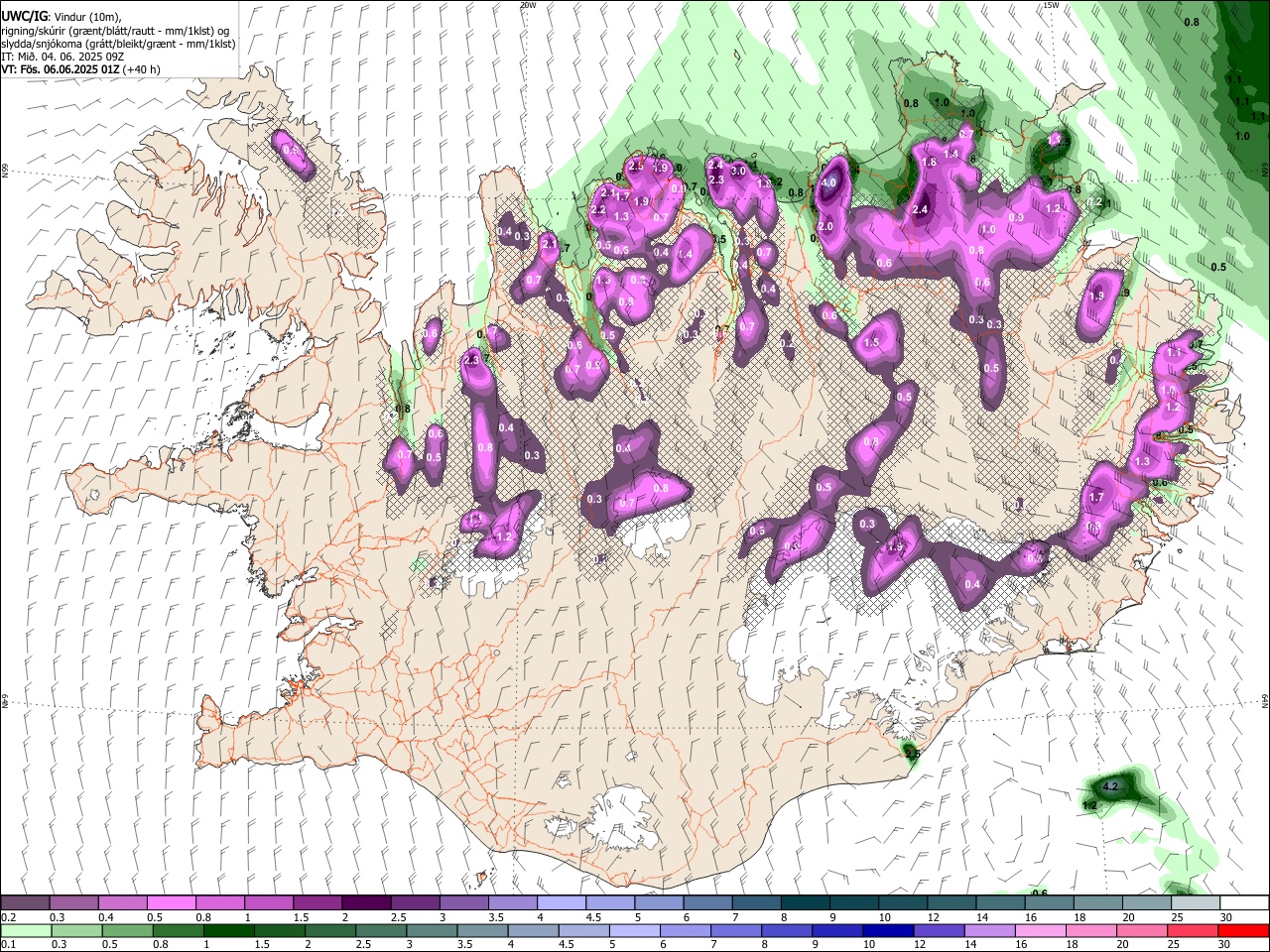The width and height of the screenshot is (1270, 952).
Task: Click the '2.4' snowfall value in the northeast
Action: coord(920,209)
